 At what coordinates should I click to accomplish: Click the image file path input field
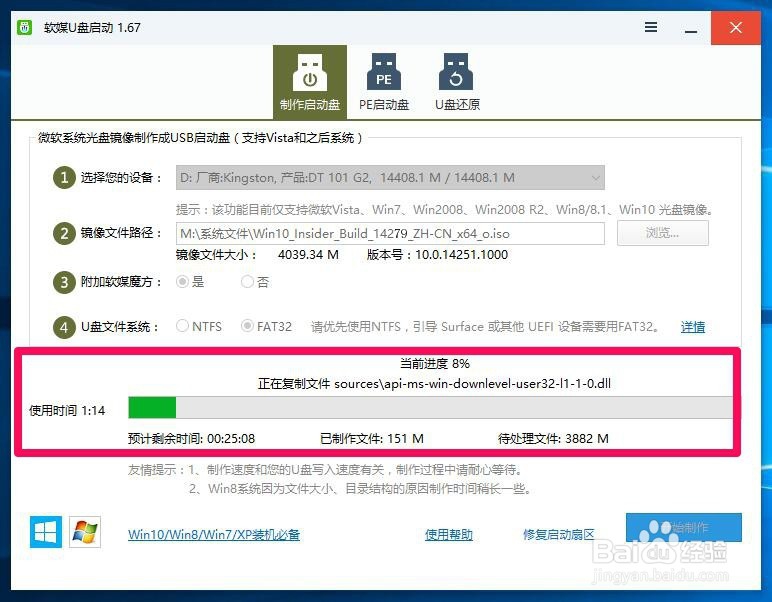(390, 233)
